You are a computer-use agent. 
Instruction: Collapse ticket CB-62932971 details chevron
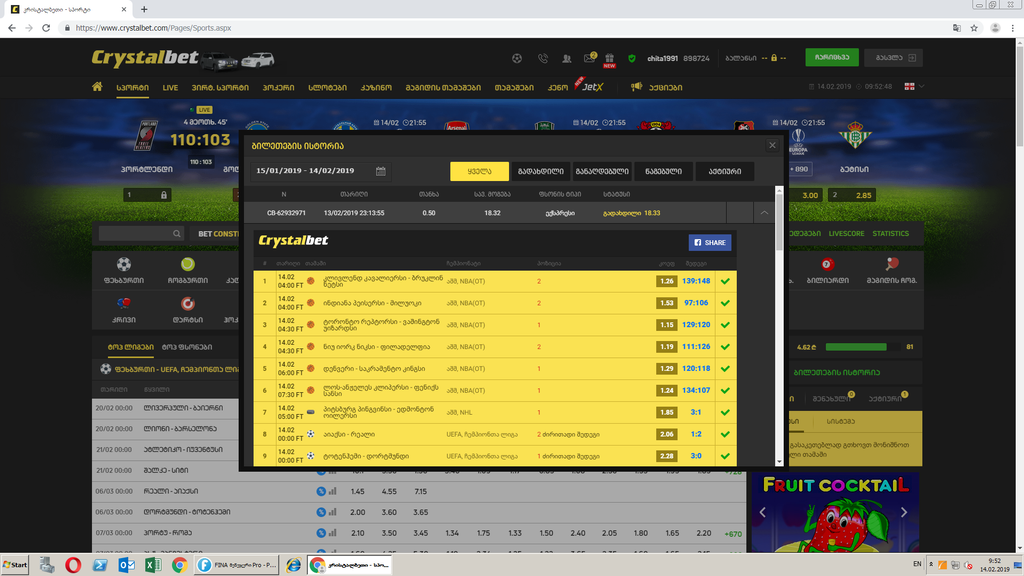click(x=764, y=213)
